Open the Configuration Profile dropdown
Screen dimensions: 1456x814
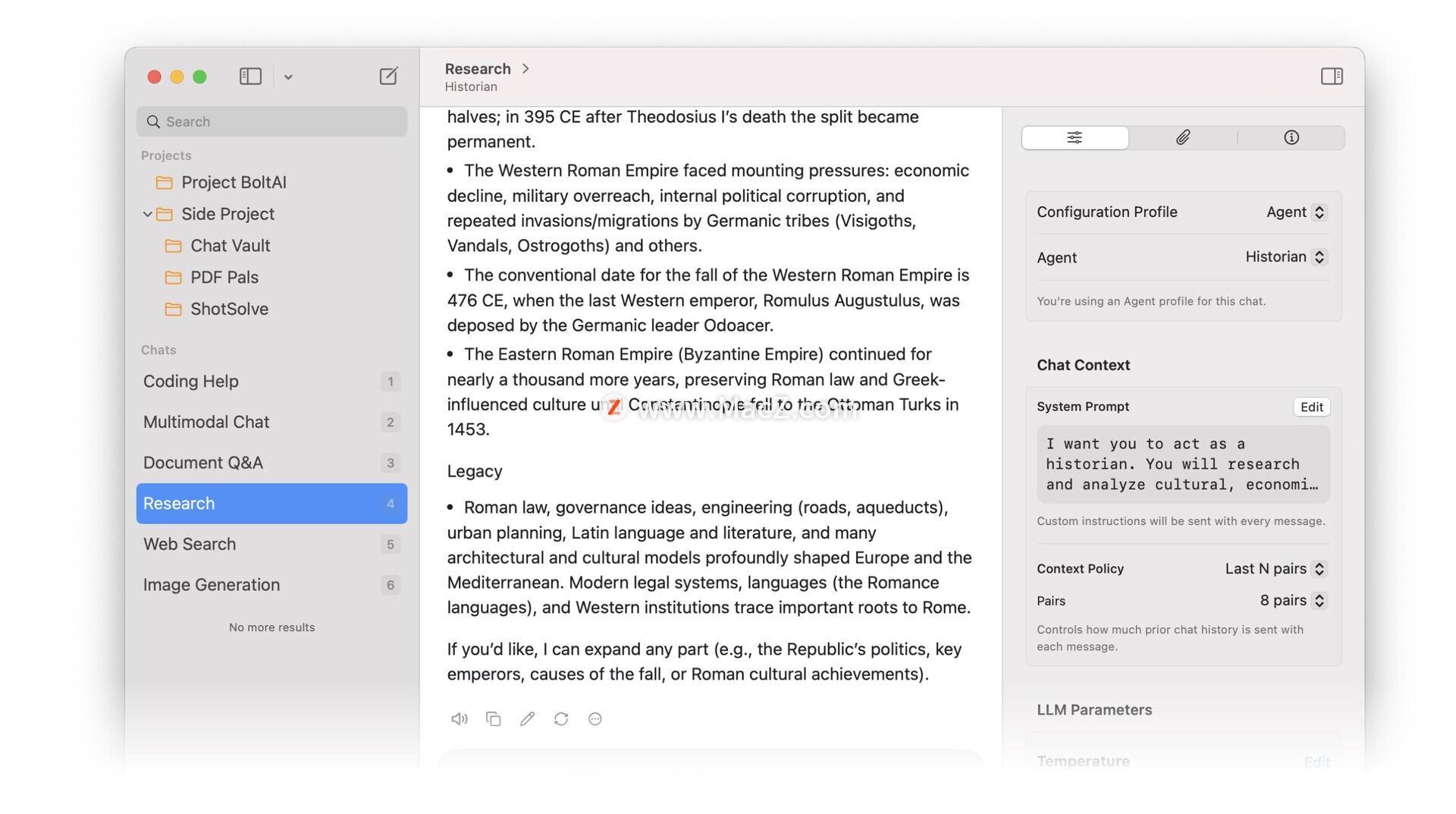pos(1295,212)
